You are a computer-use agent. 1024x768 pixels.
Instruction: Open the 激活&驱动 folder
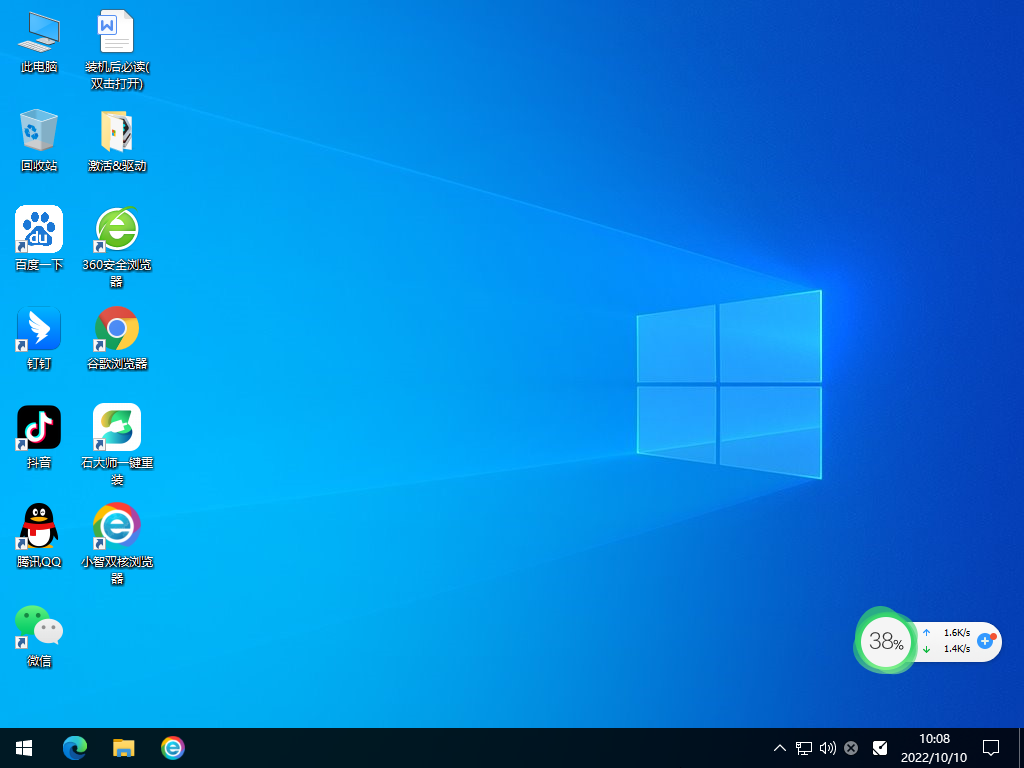(x=116, y=133)
